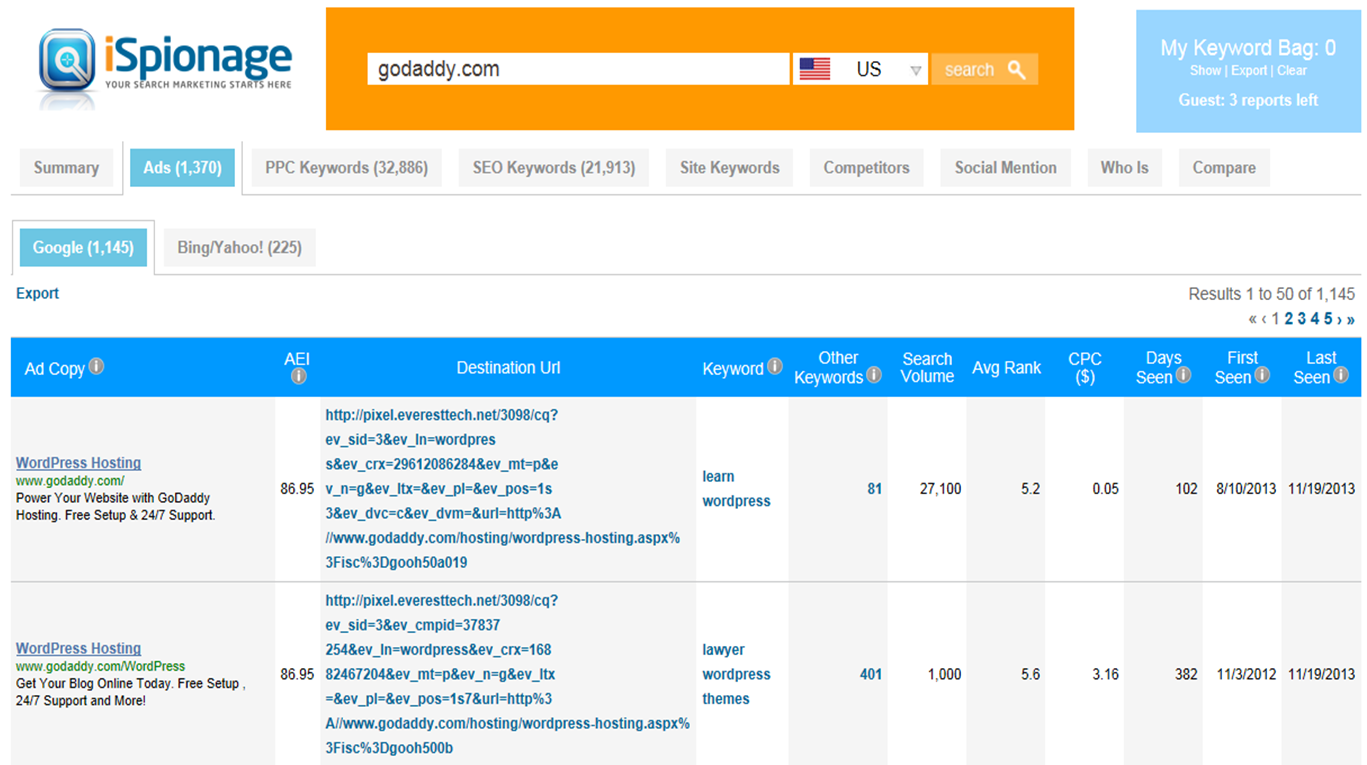Click Show in Keyword Bag
This screenshot has width=1367, height=765.
pos(1205,70)
